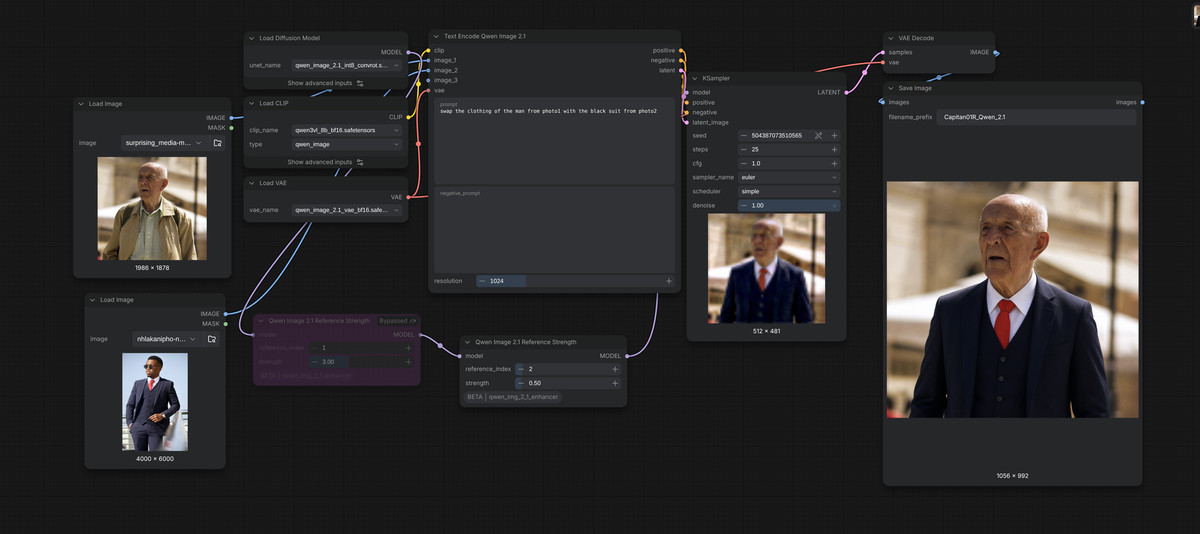Click the Bypassed badge icon on purple node
This screenshot has width=1200, height=534.
pos(413,321)
